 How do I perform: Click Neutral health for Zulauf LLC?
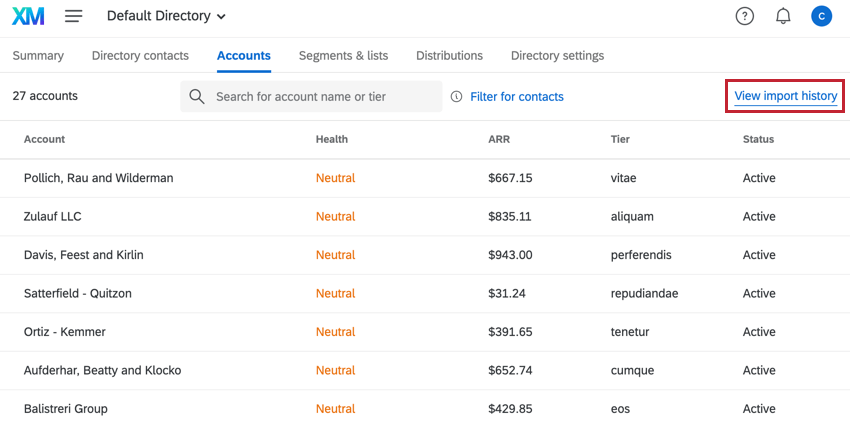click(x=336, y=216)
